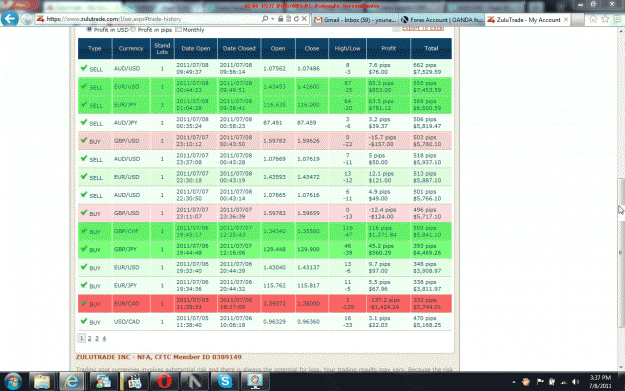The width and height of the screenshot is (625, 391).
Task: Click the green check on the BUY GBP/CHF row
Action: [84, 231]
